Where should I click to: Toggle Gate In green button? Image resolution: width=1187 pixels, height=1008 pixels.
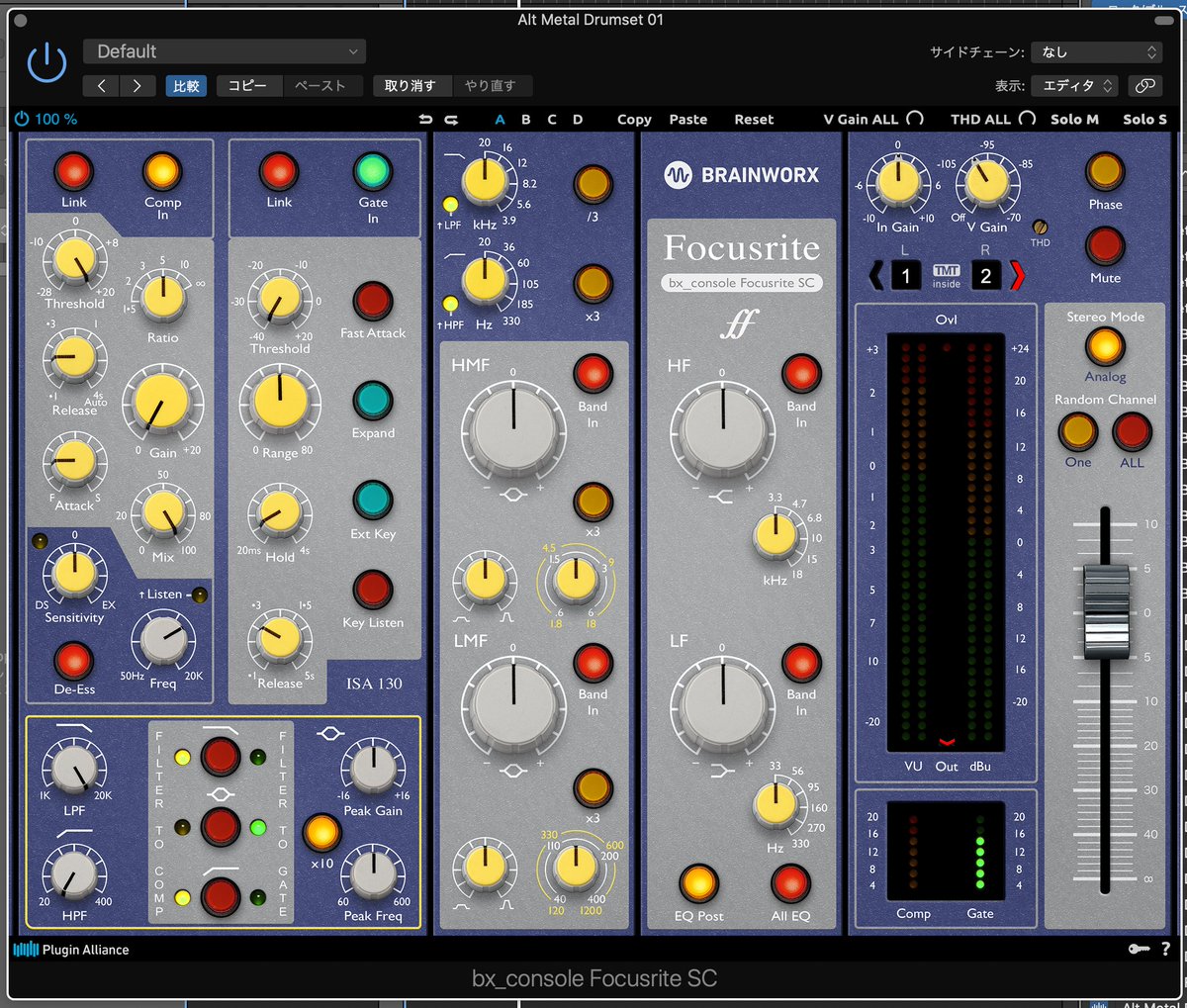pos(373,171)
